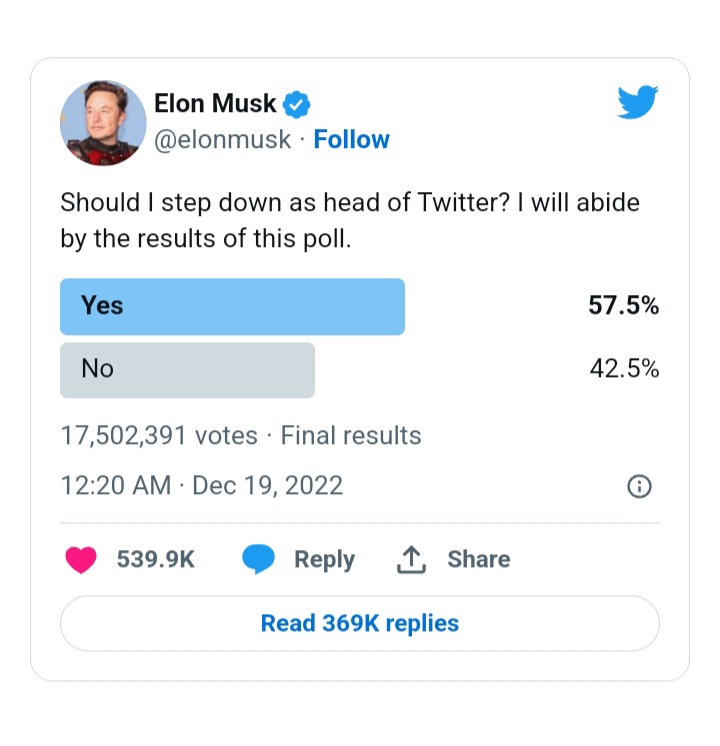Select the Yes poll result bar
Screen dimensions: 720x746
pyautogui.click(x=232, y=306)
